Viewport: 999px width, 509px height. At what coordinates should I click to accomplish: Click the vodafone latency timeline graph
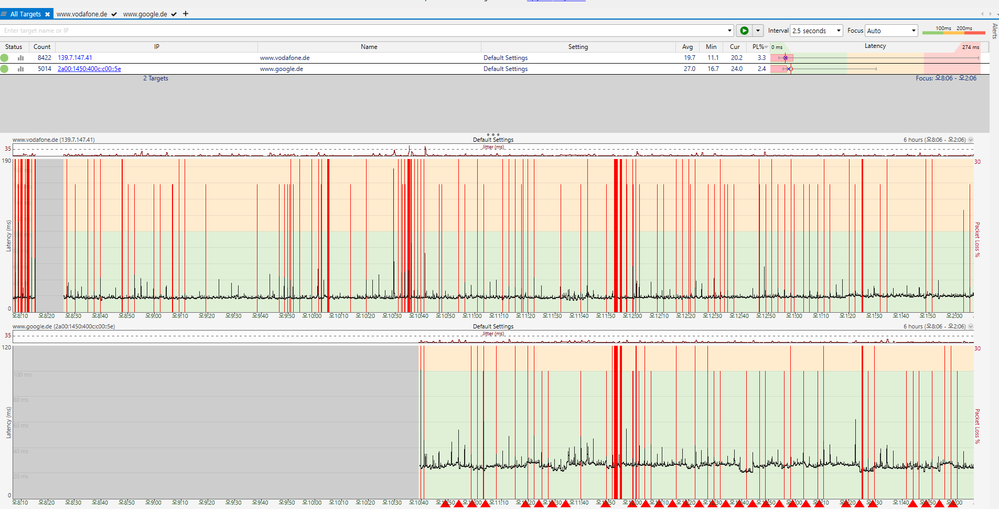pyautogui.click(x=493, y=235)
